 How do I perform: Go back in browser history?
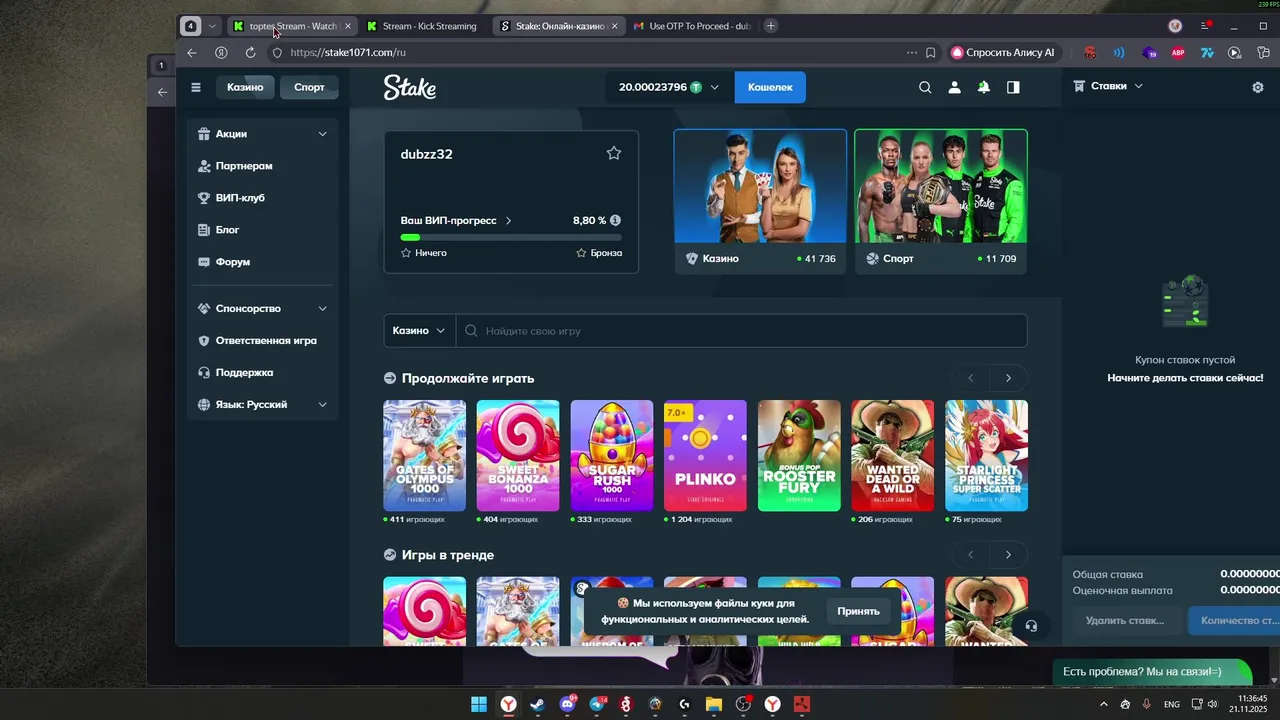(x=192, y=52)
